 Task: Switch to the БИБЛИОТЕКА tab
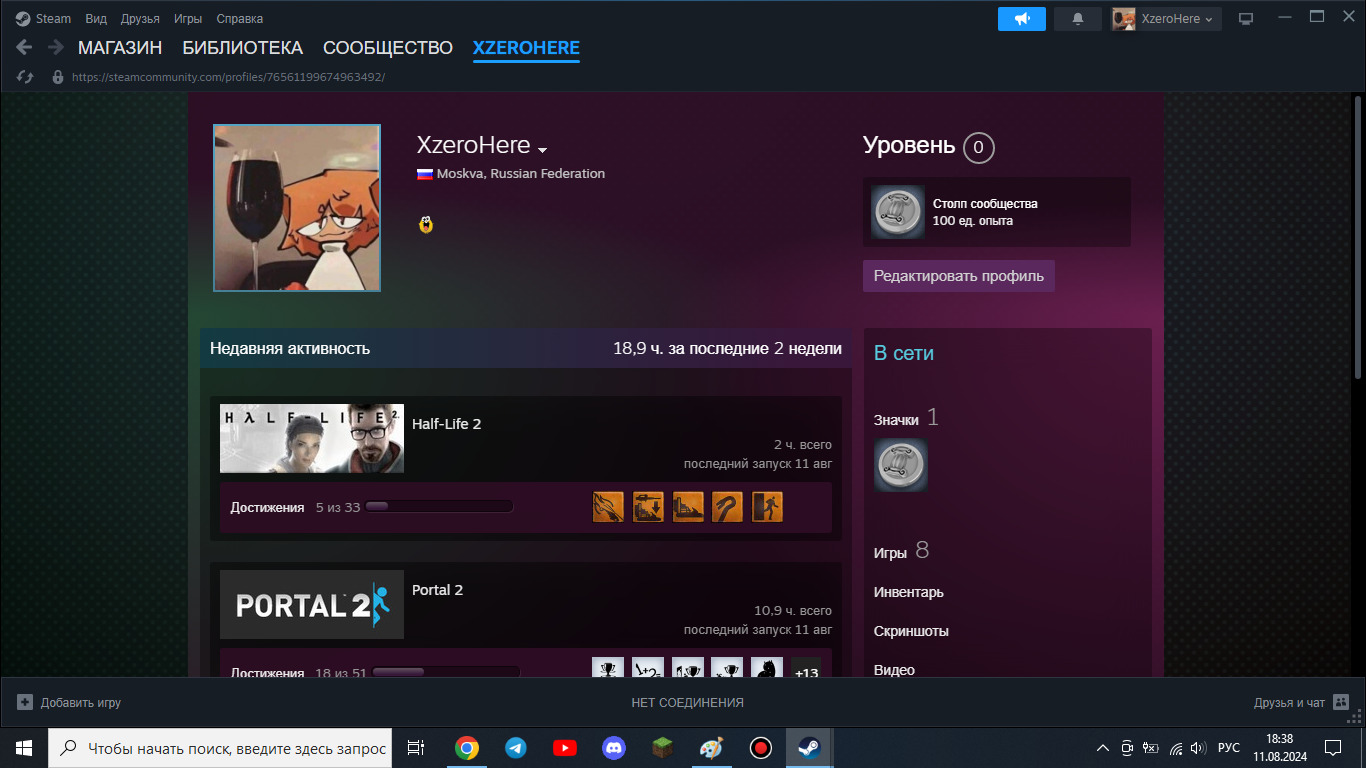pos(242,48)
